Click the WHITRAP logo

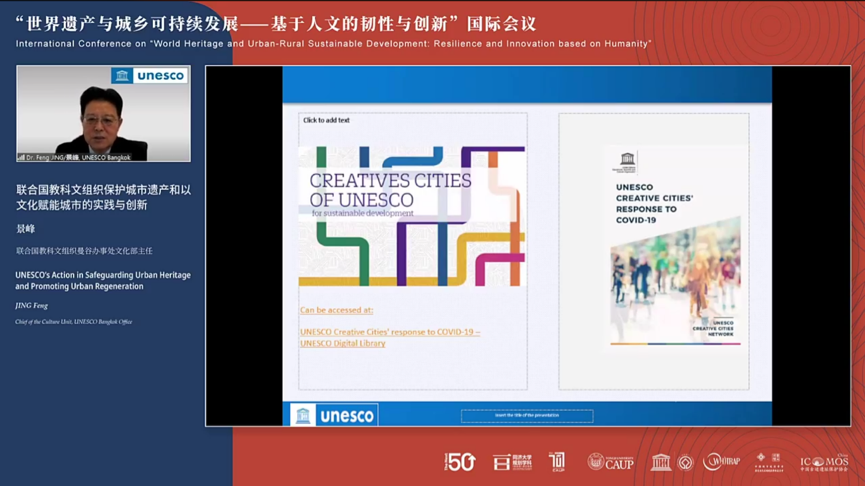point(721,461)
